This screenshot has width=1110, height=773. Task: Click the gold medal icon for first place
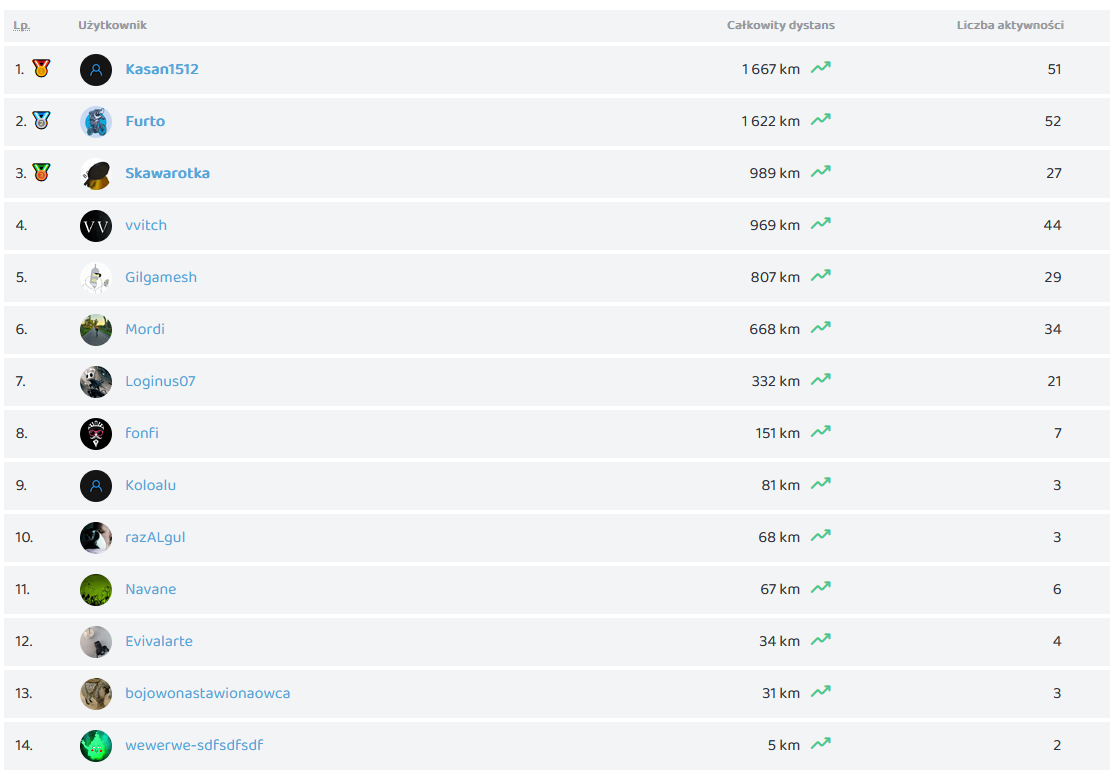(41, 69)
